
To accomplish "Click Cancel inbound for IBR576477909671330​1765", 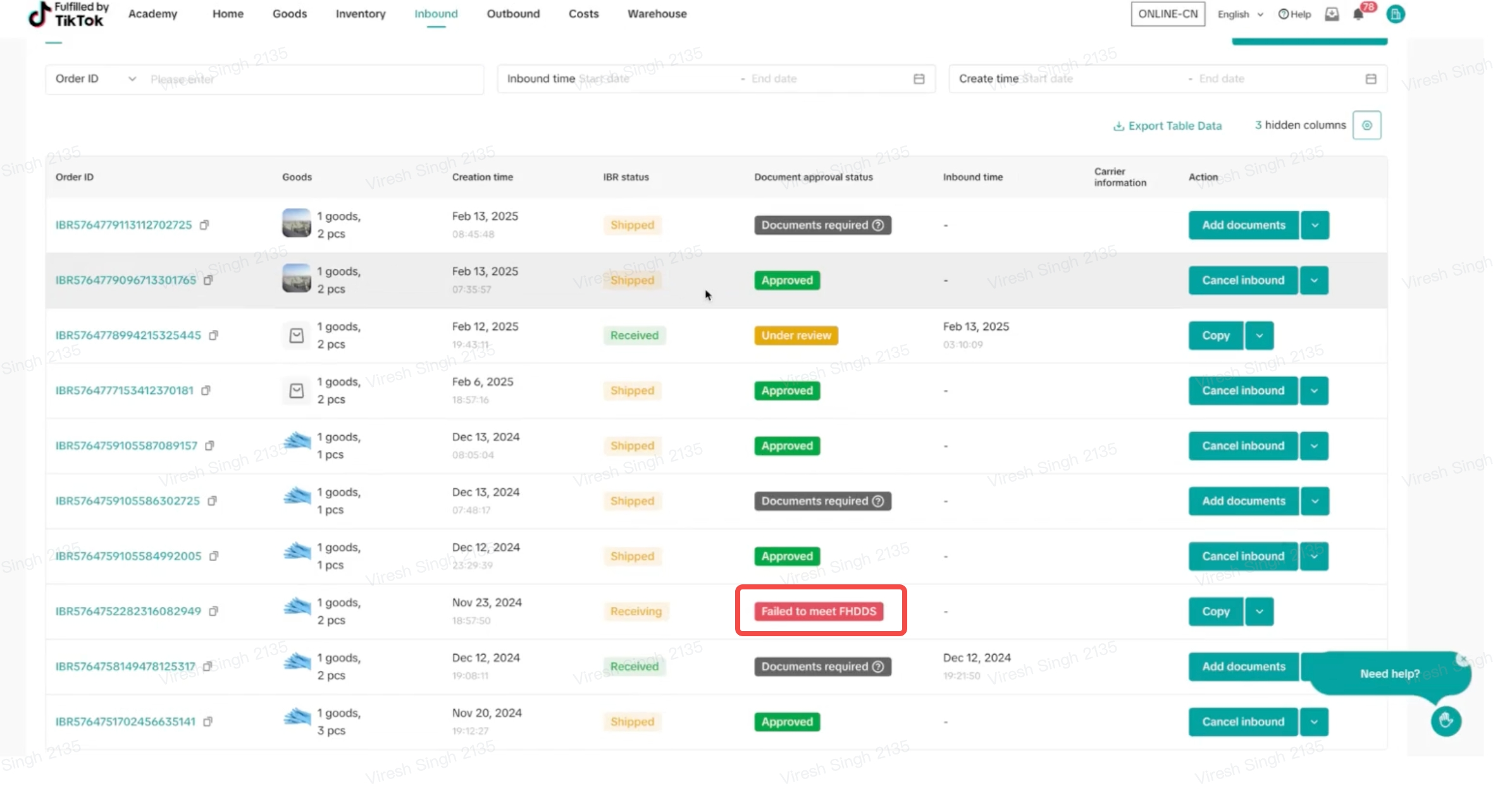I will point(1242,280).
